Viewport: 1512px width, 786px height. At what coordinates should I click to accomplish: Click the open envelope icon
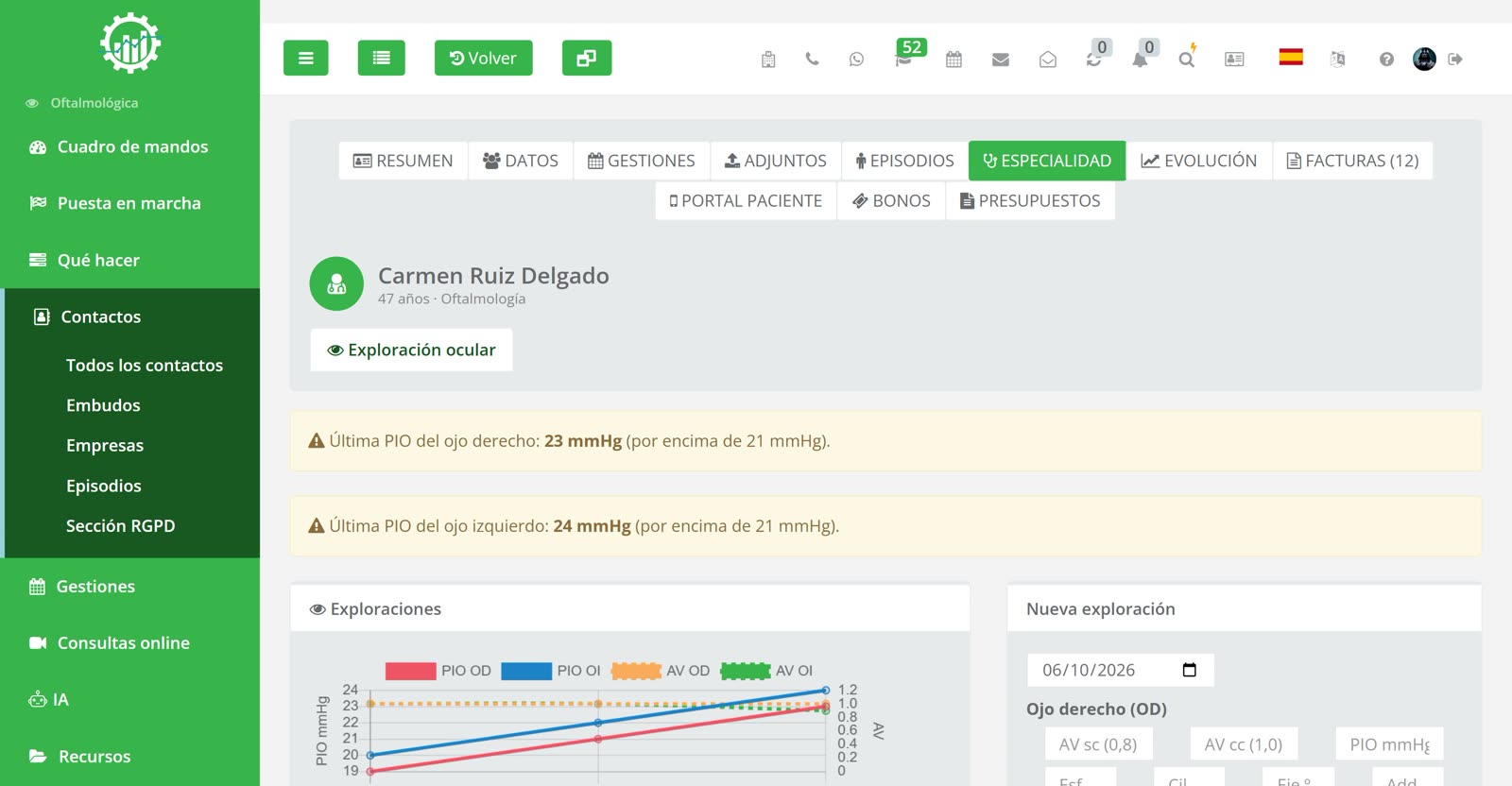point(1048,60)
